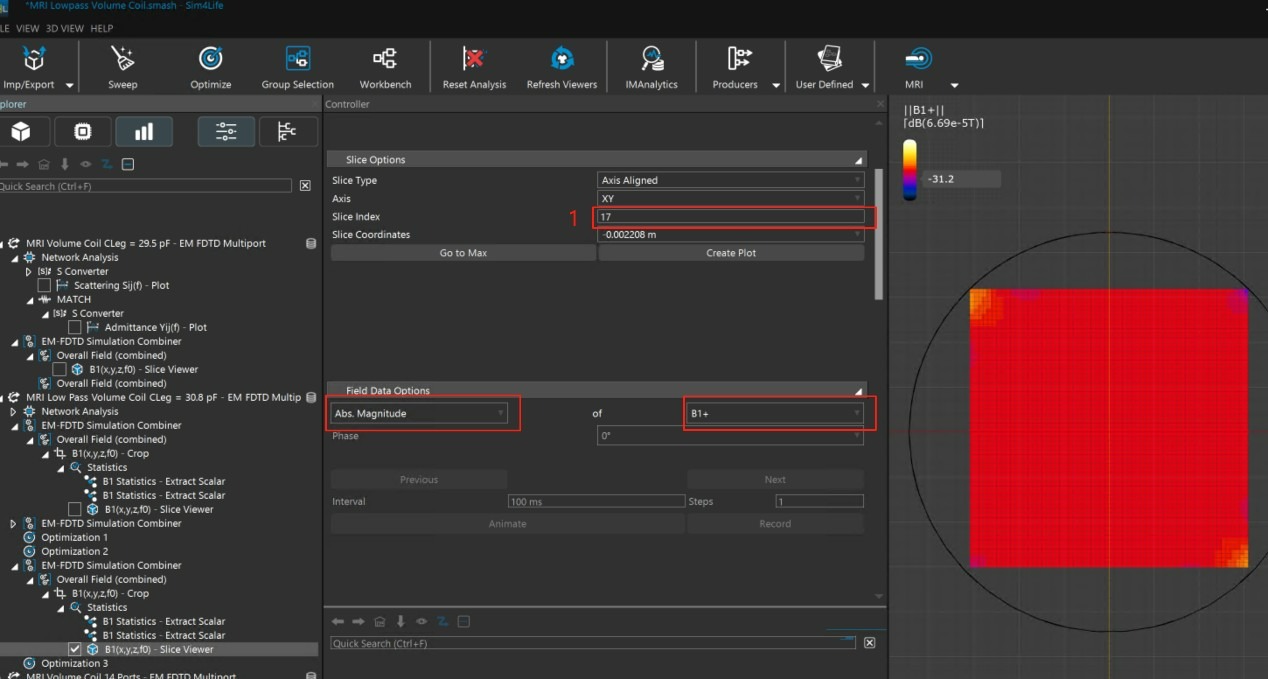Image resolution: width=1268 pixels, height=679 pixels.
Task: Open the Abs. Magnitude dropdown
Action: [420, 413]
